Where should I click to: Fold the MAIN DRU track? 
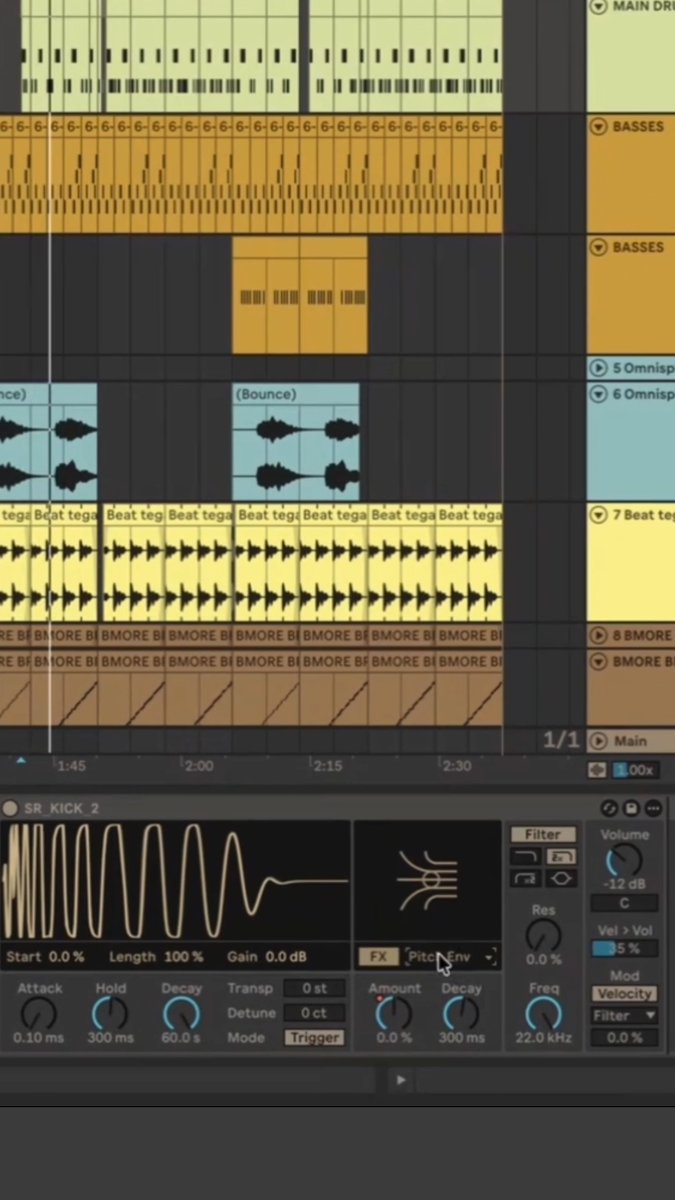pos(599,6)
